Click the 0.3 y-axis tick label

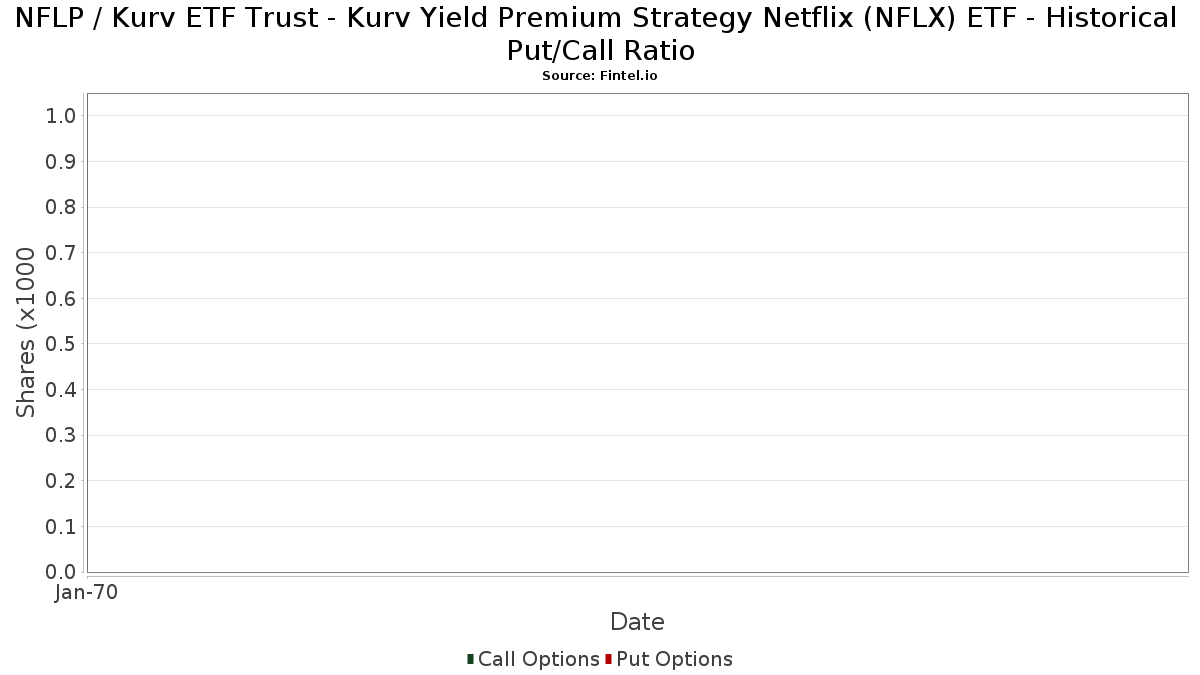61,435
